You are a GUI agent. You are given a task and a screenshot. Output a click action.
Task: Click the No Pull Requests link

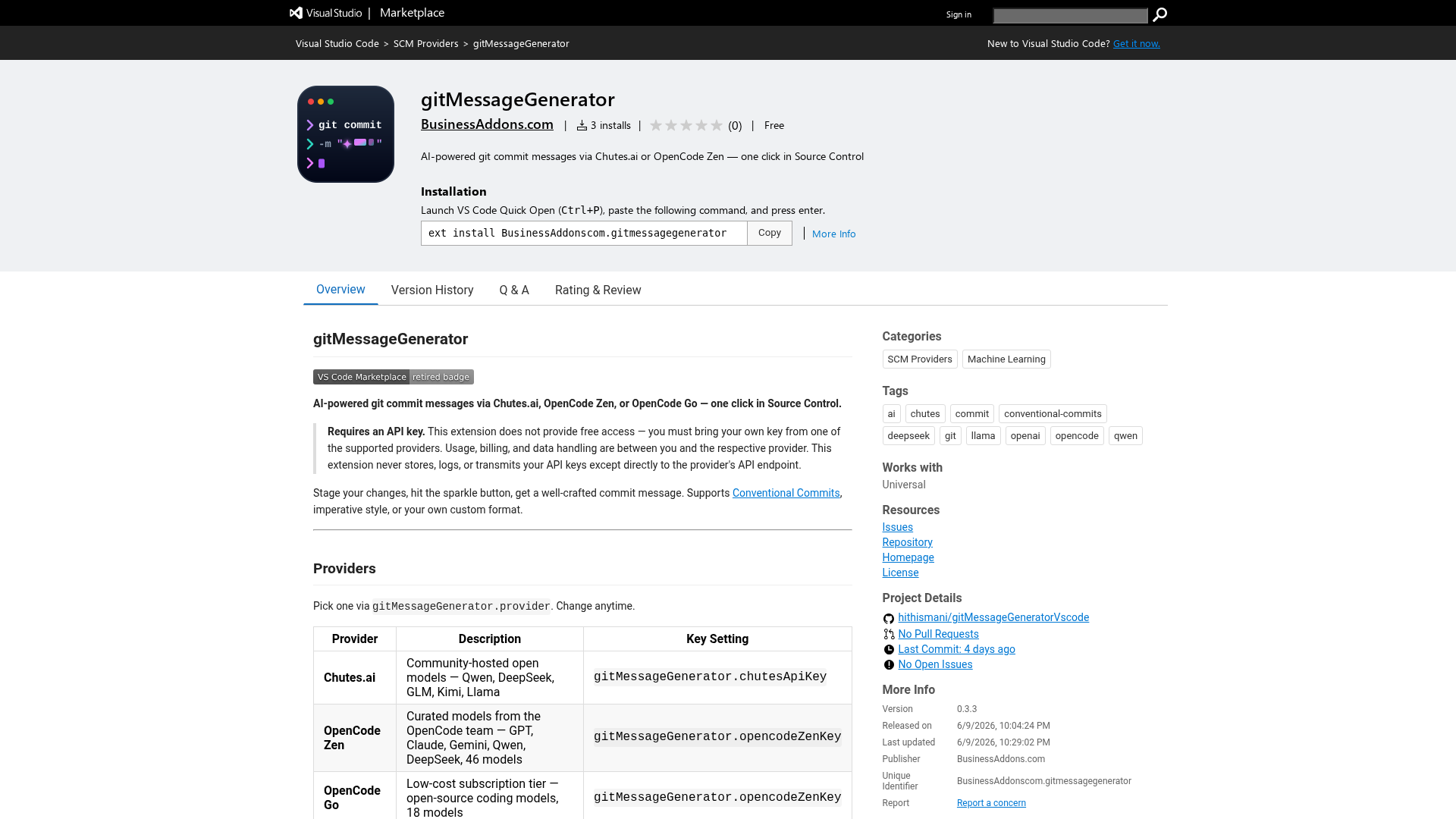(939, 634)
